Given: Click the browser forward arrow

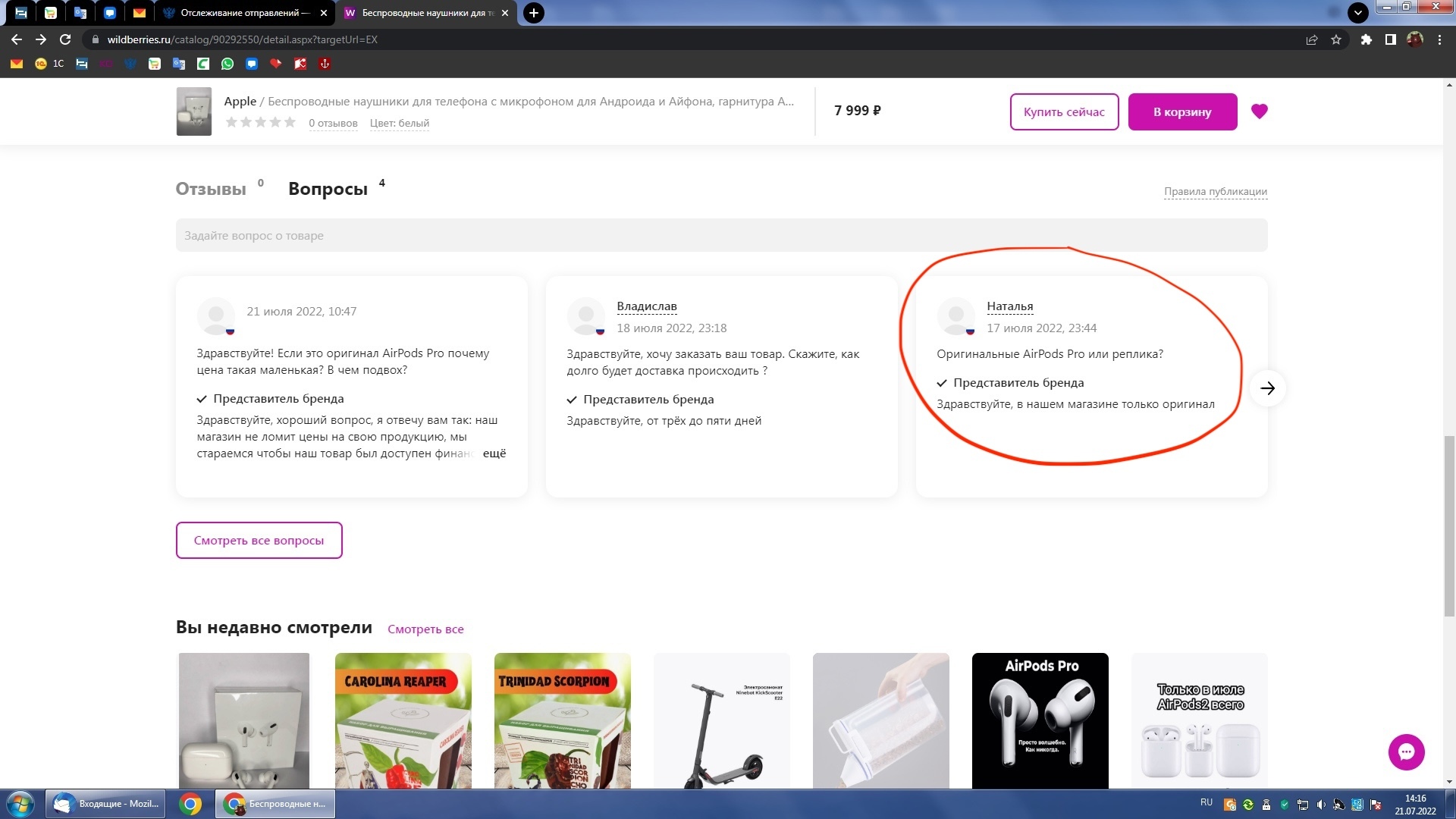Looking at the screenshot, I should point(41,39).
